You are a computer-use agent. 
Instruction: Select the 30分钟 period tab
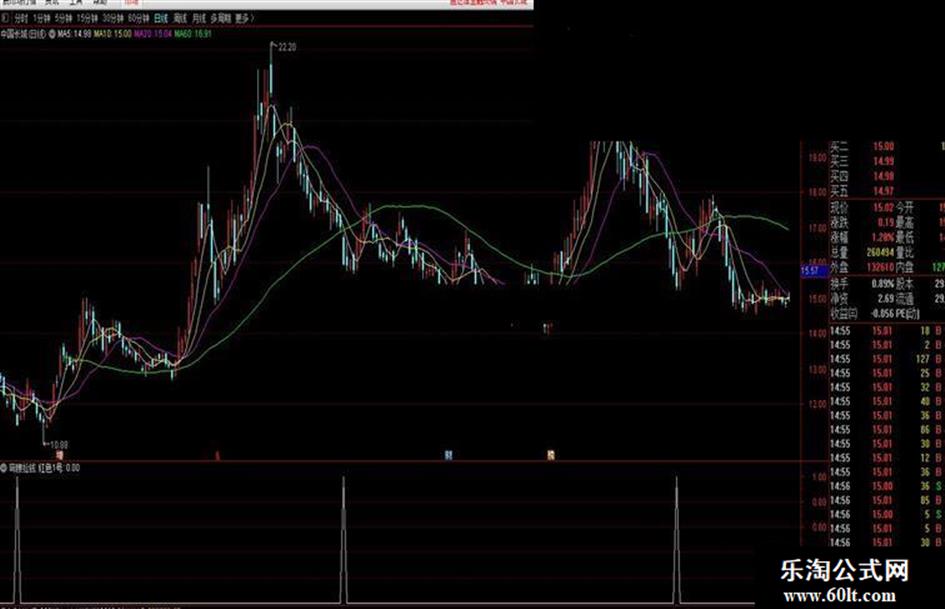click(113, 19)
